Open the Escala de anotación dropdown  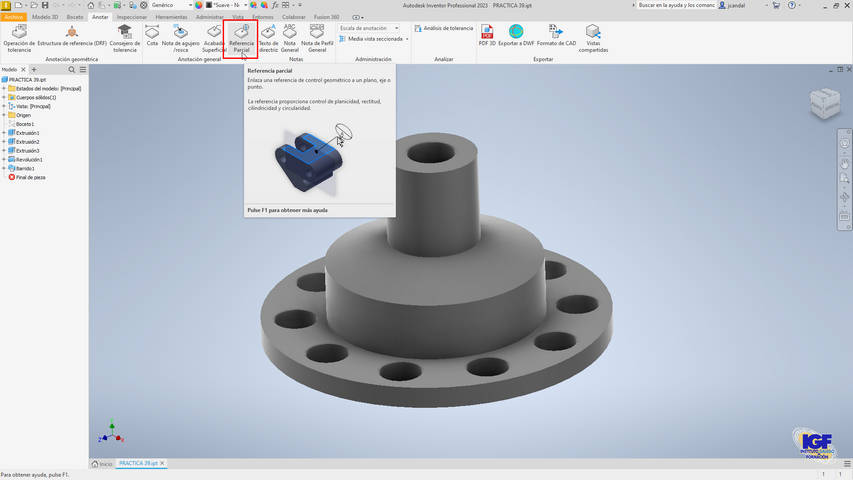(368, 28)
